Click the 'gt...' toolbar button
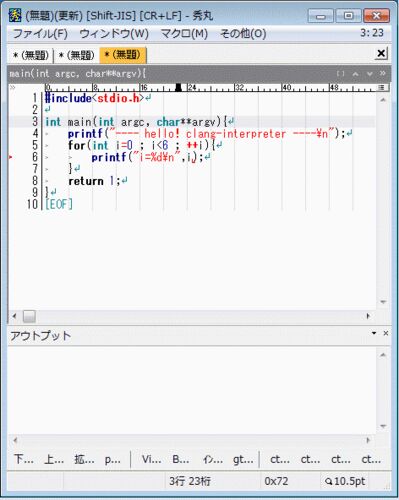The height and width of the screenshot is (500, 399). (x=243, y=459)
